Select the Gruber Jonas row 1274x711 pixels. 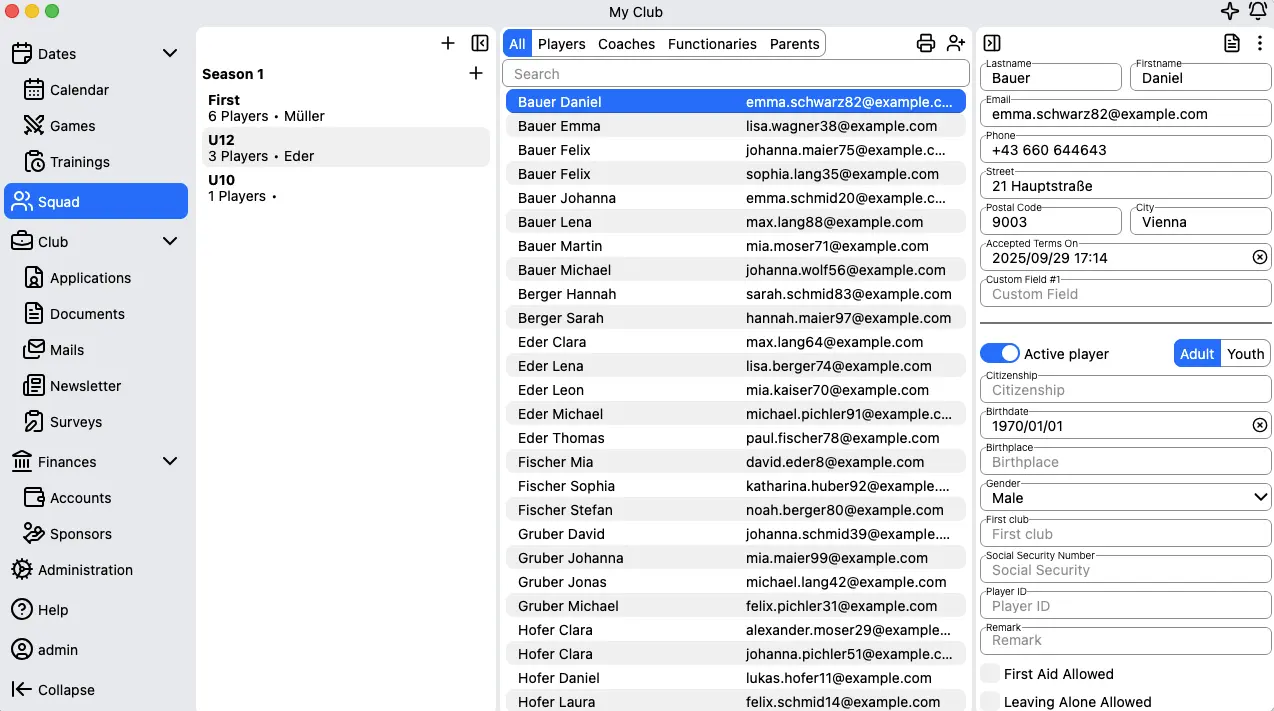[x=736, y=582]
